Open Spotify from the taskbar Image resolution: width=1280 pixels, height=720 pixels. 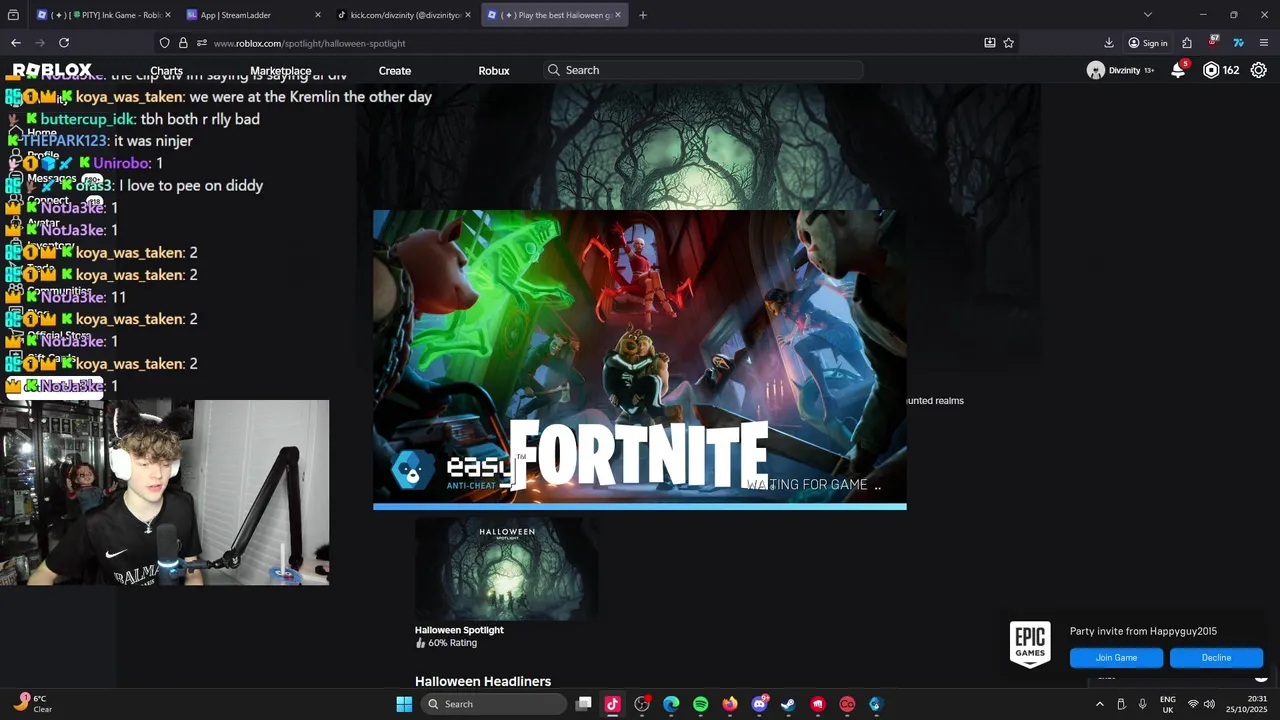coord(700,704)
